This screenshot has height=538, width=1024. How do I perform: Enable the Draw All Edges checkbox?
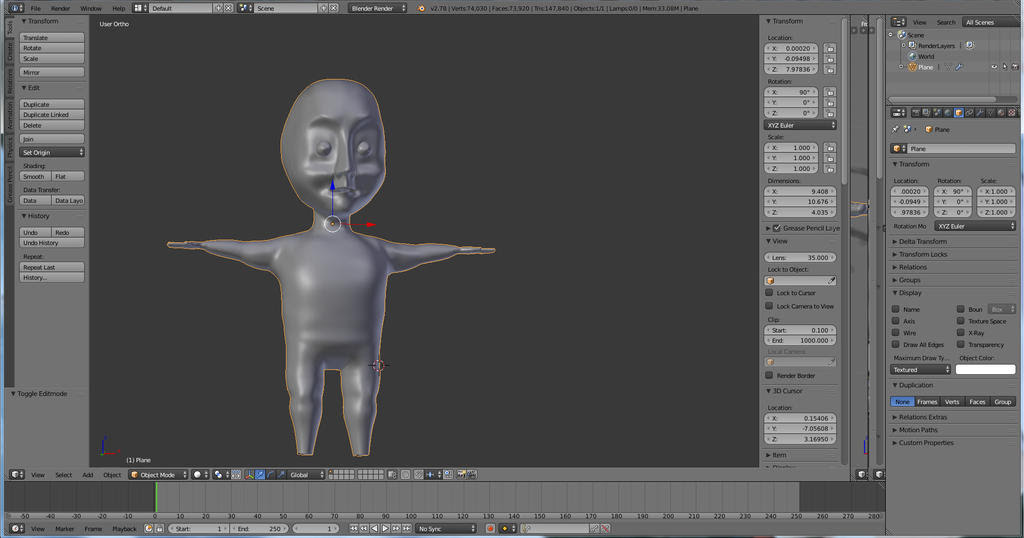tap(896, 344)
